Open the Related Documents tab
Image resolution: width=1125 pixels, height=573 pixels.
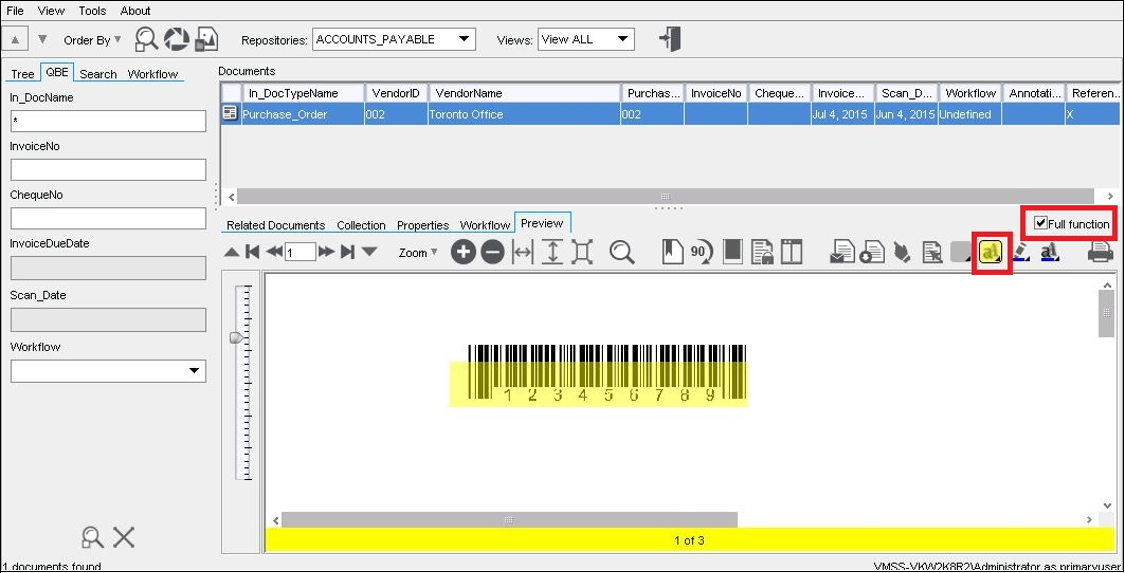pos(276,225)
